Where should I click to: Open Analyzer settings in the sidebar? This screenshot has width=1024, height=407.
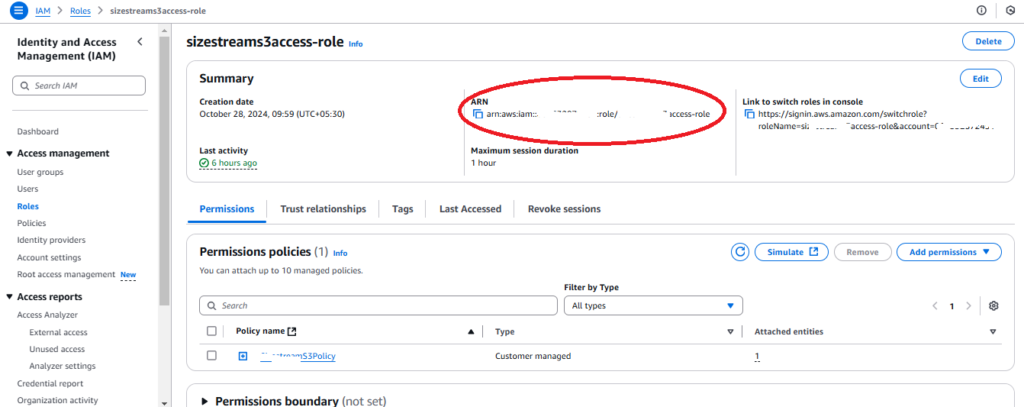[62, 366]
